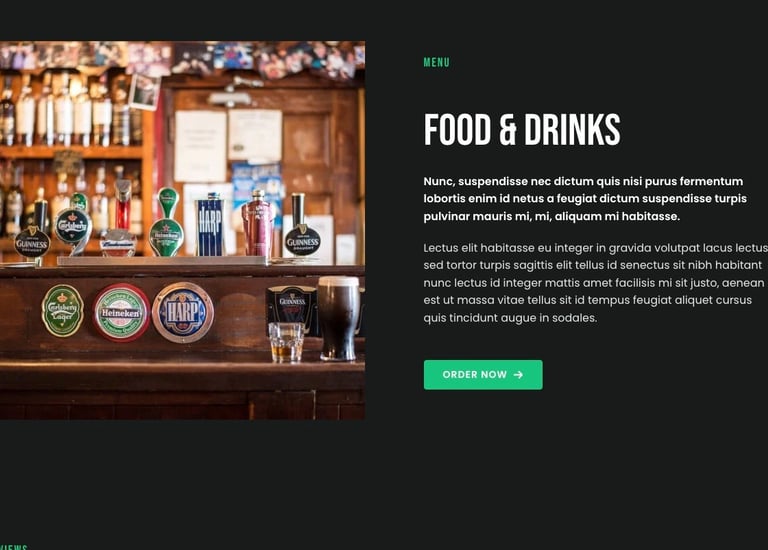Click the blue Harp beer tap
Screen dimensions: 768x550
click(210, 224)
